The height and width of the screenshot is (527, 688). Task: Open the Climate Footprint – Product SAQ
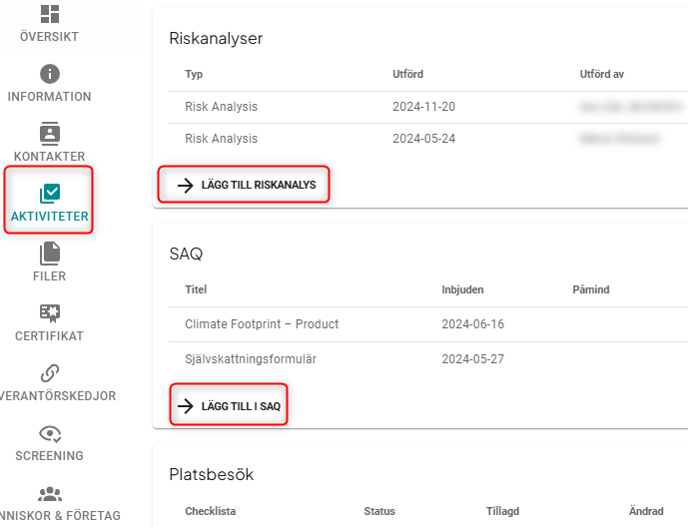pyautogui.click(x=262, y=324)
